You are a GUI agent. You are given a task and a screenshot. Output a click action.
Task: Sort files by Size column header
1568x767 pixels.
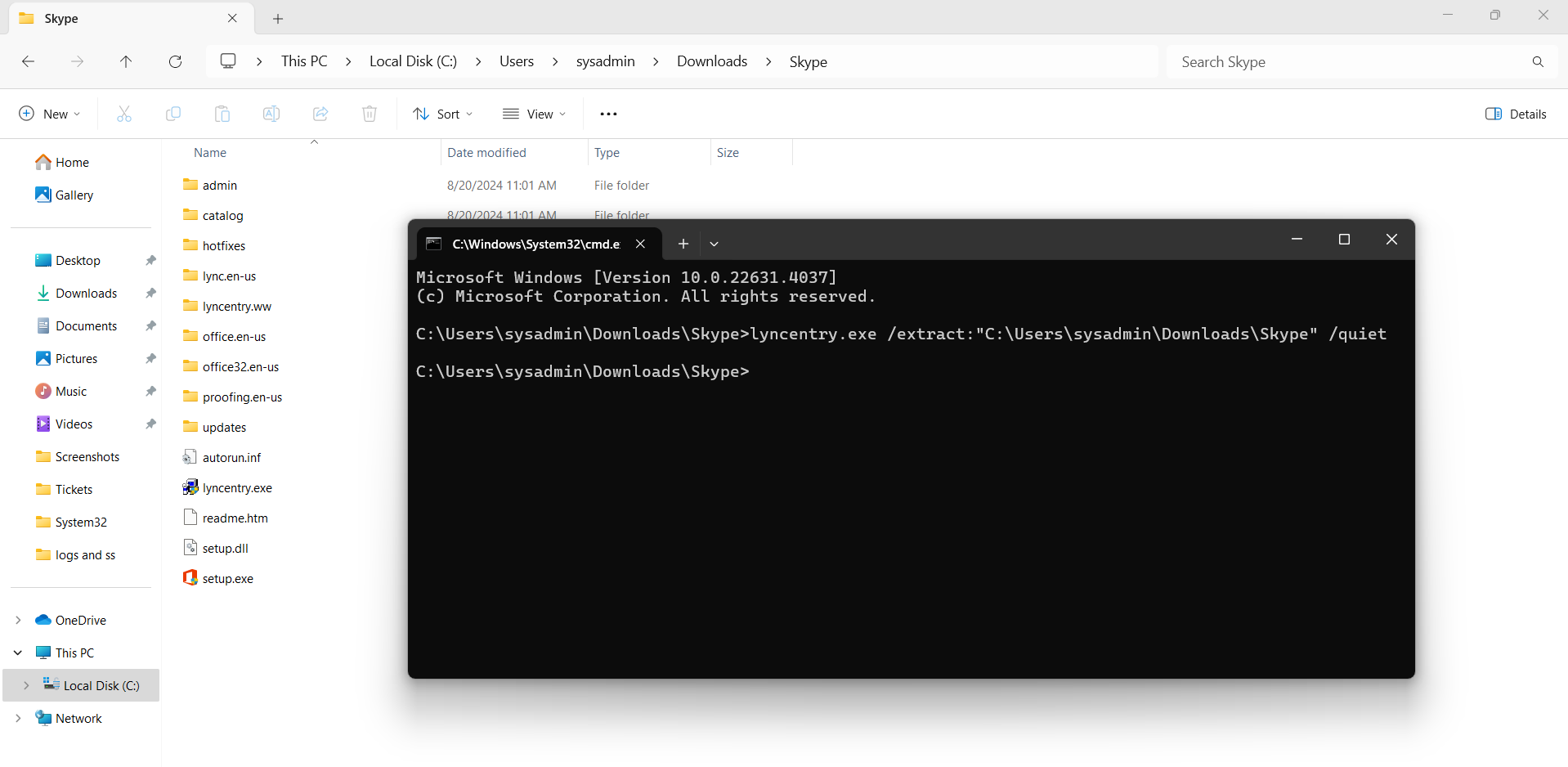click(x=728, y=153)
